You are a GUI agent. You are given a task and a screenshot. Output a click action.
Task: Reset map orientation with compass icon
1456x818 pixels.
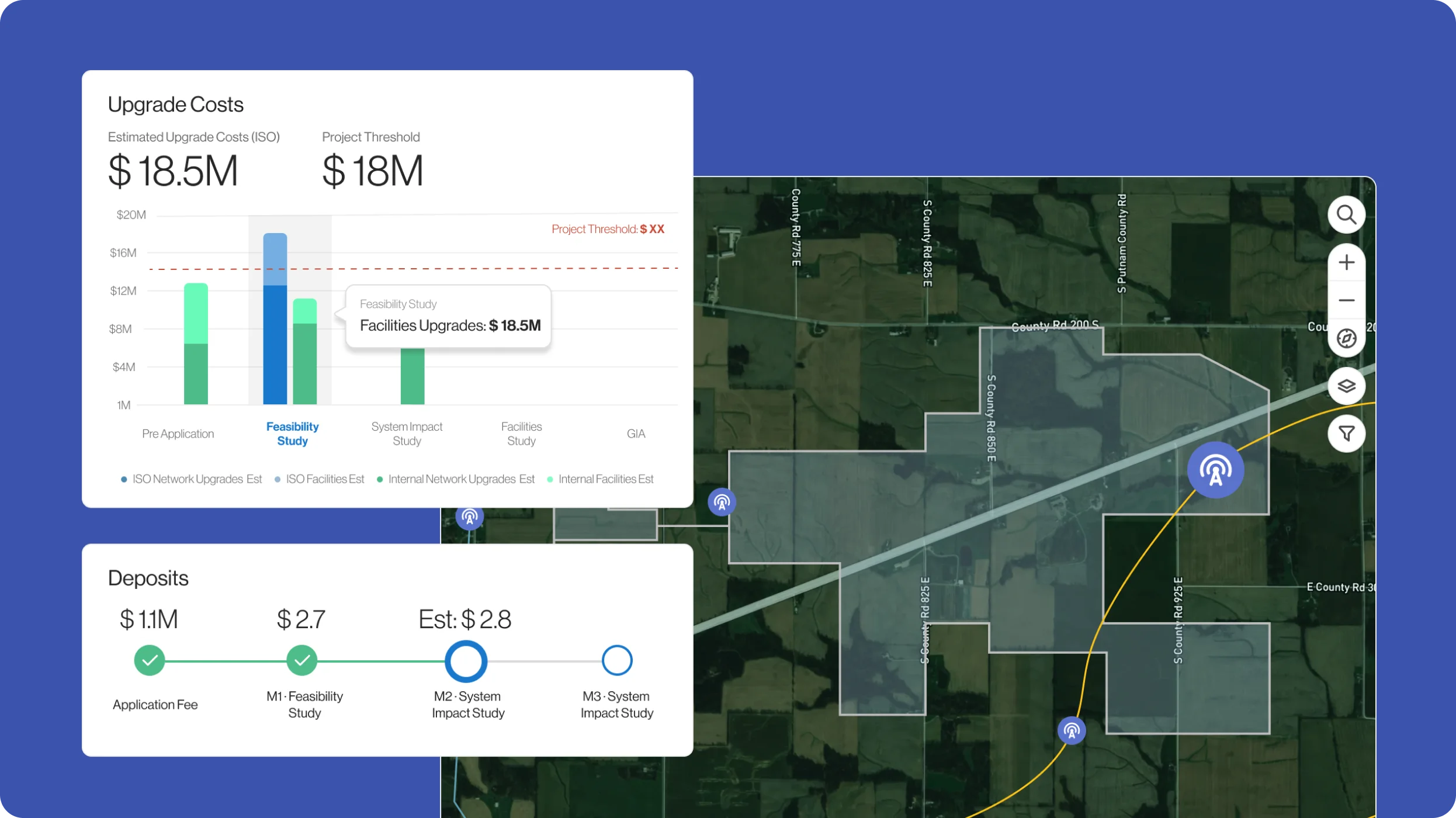pyautogui.click(x=1346, y=338)
